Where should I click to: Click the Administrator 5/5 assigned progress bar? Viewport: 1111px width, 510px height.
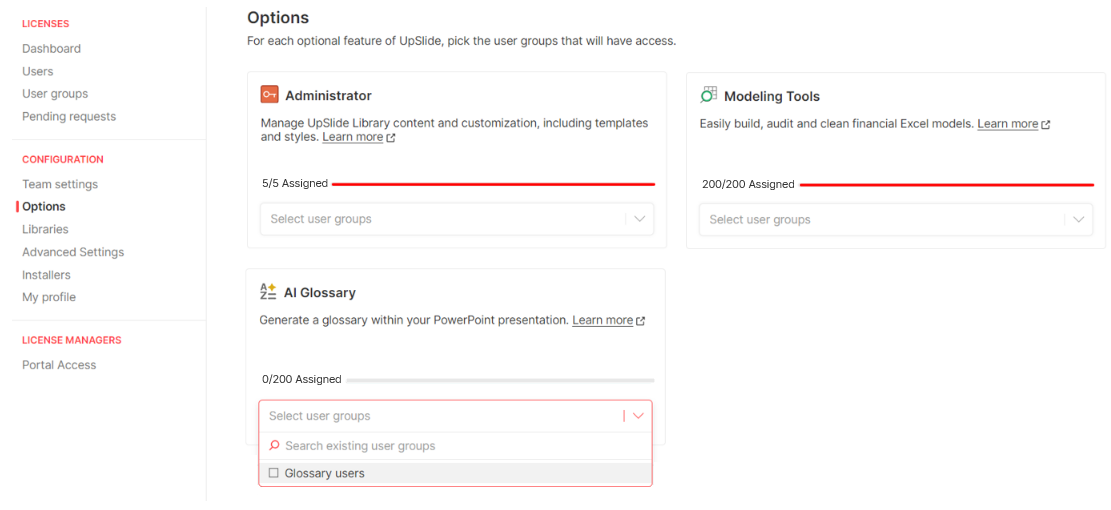click(493, 184)
